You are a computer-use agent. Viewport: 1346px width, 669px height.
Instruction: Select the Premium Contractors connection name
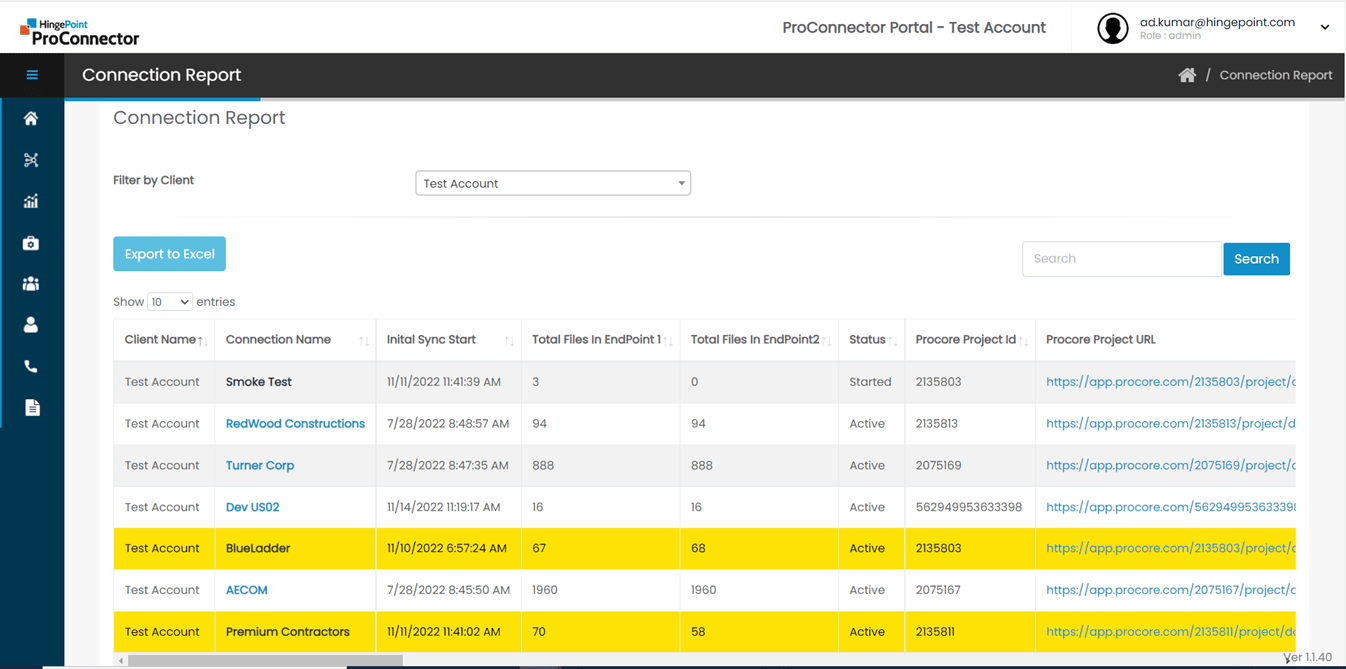click(288, 632)
